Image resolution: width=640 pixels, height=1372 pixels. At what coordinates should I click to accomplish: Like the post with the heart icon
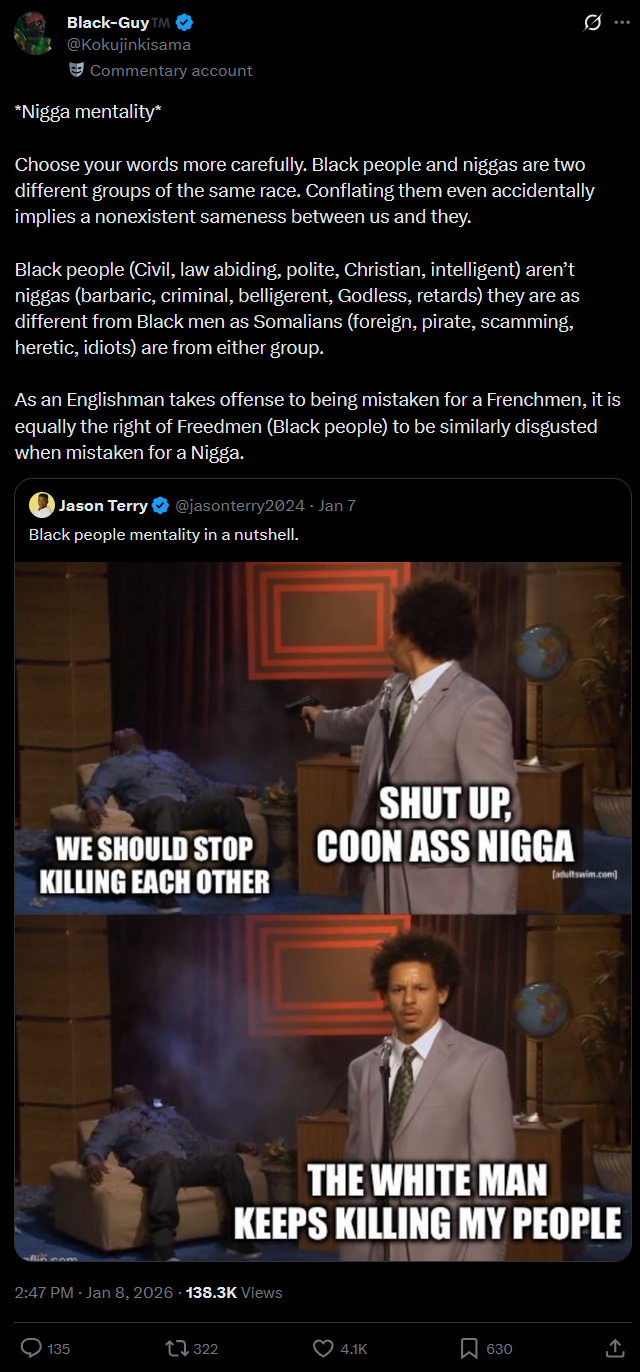(322, 1348)
